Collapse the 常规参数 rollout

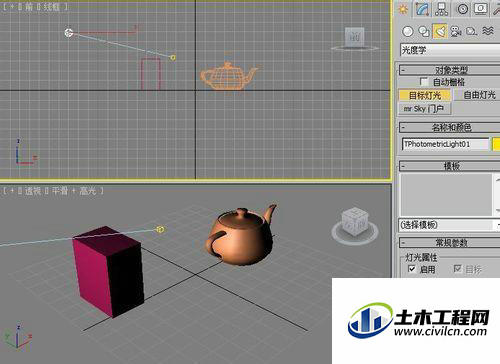click(x=449, y=243)
